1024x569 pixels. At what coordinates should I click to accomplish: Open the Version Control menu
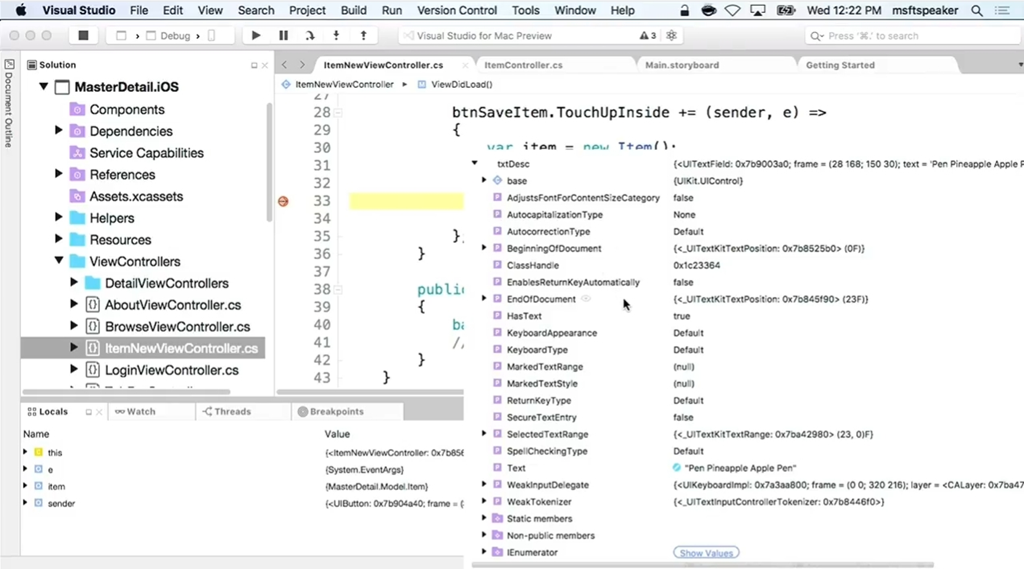click(x=456, y=10)
